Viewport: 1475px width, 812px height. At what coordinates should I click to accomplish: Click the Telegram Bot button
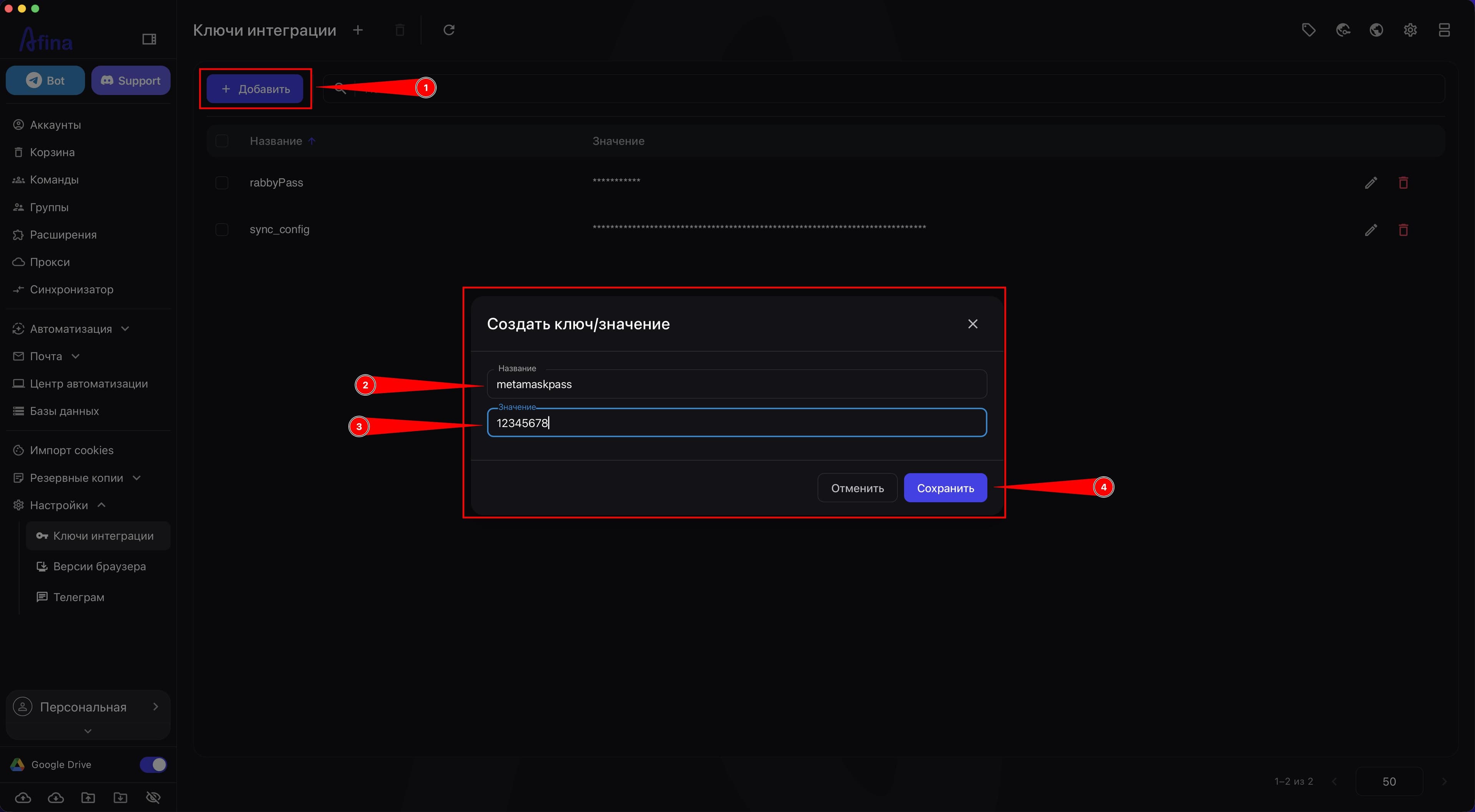[x=45, y=80]
